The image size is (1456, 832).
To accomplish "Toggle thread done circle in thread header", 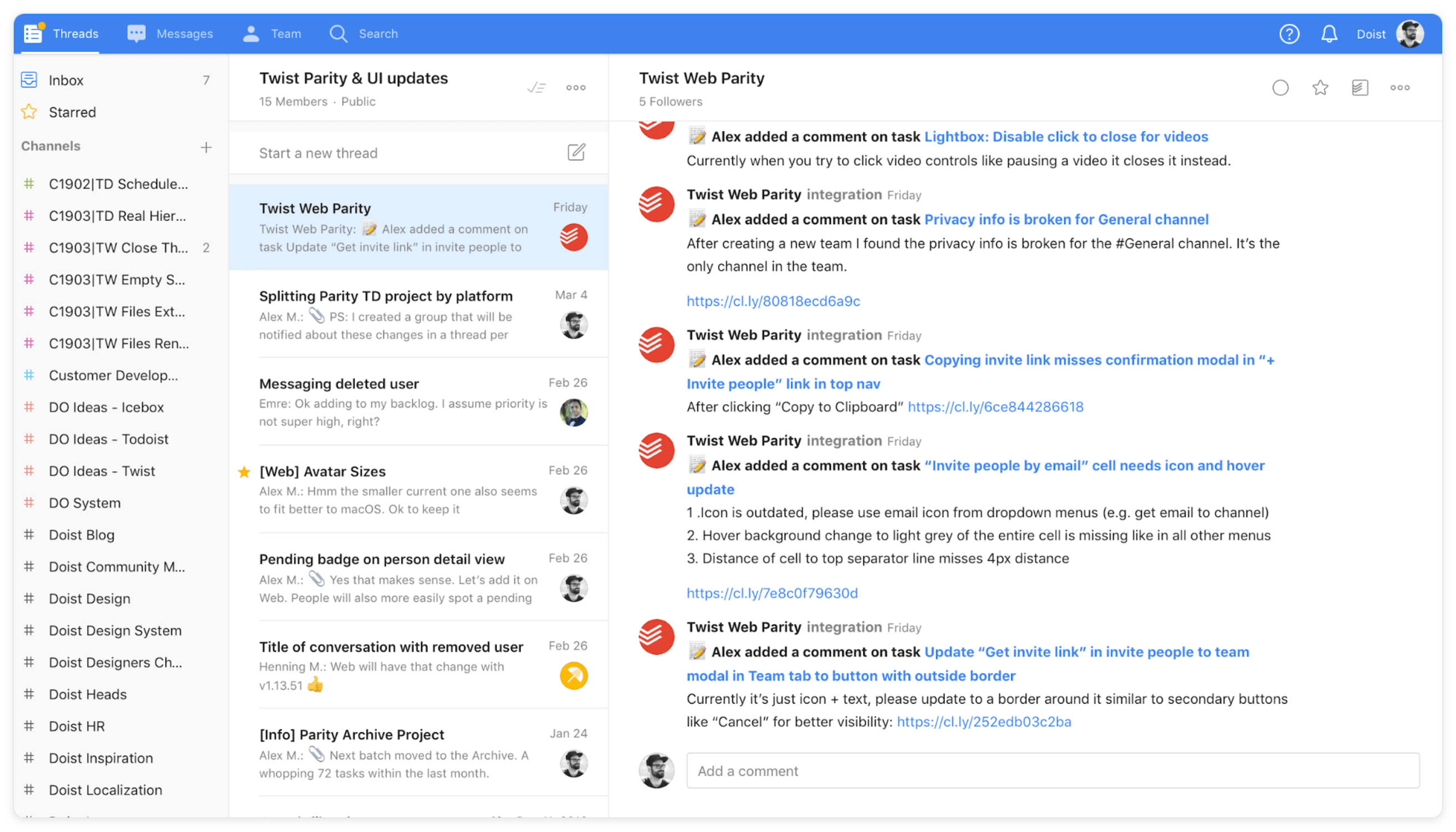I will click(x=1280, y=88).
